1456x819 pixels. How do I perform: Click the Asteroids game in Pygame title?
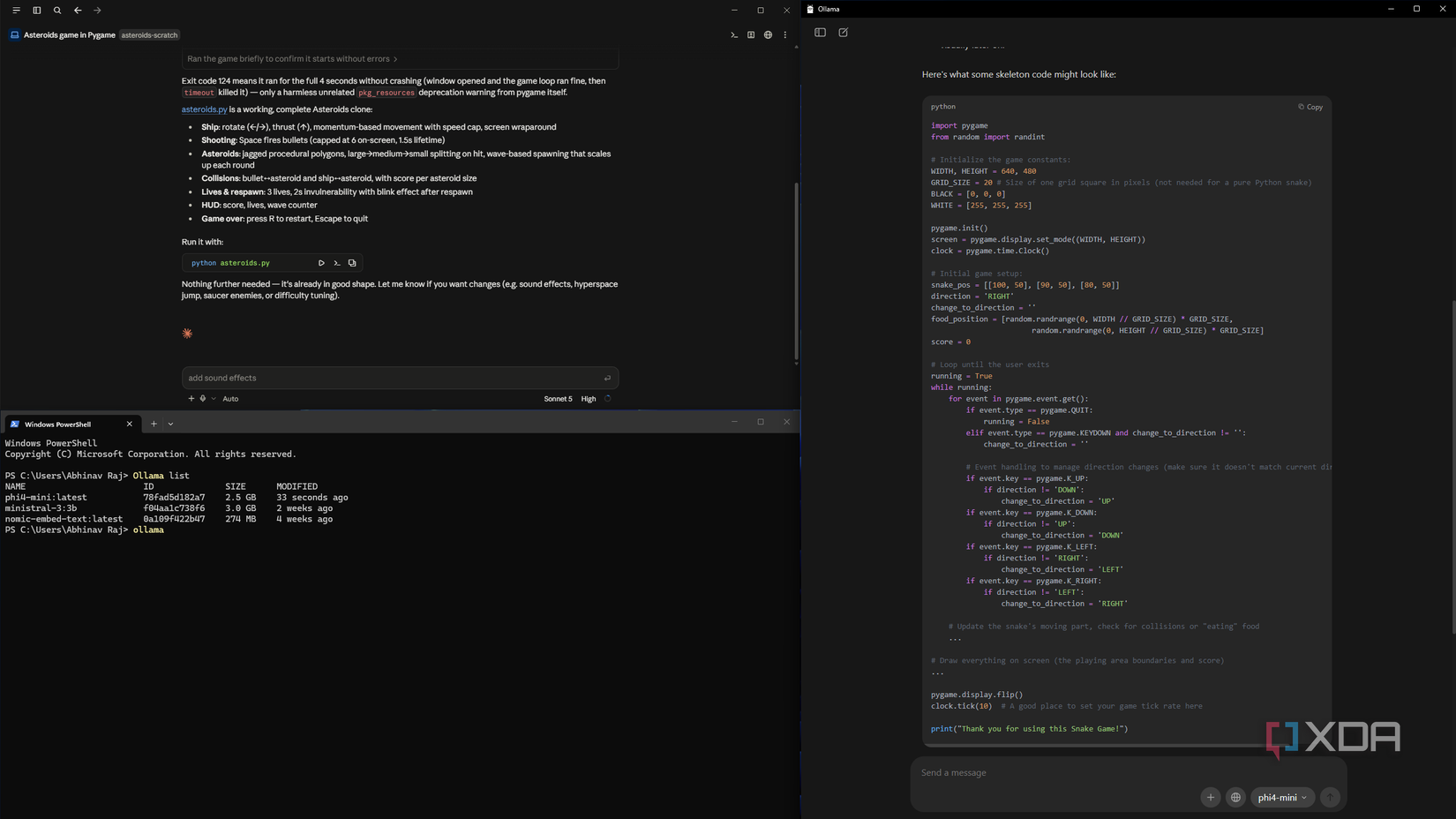[x=70, y=35]
